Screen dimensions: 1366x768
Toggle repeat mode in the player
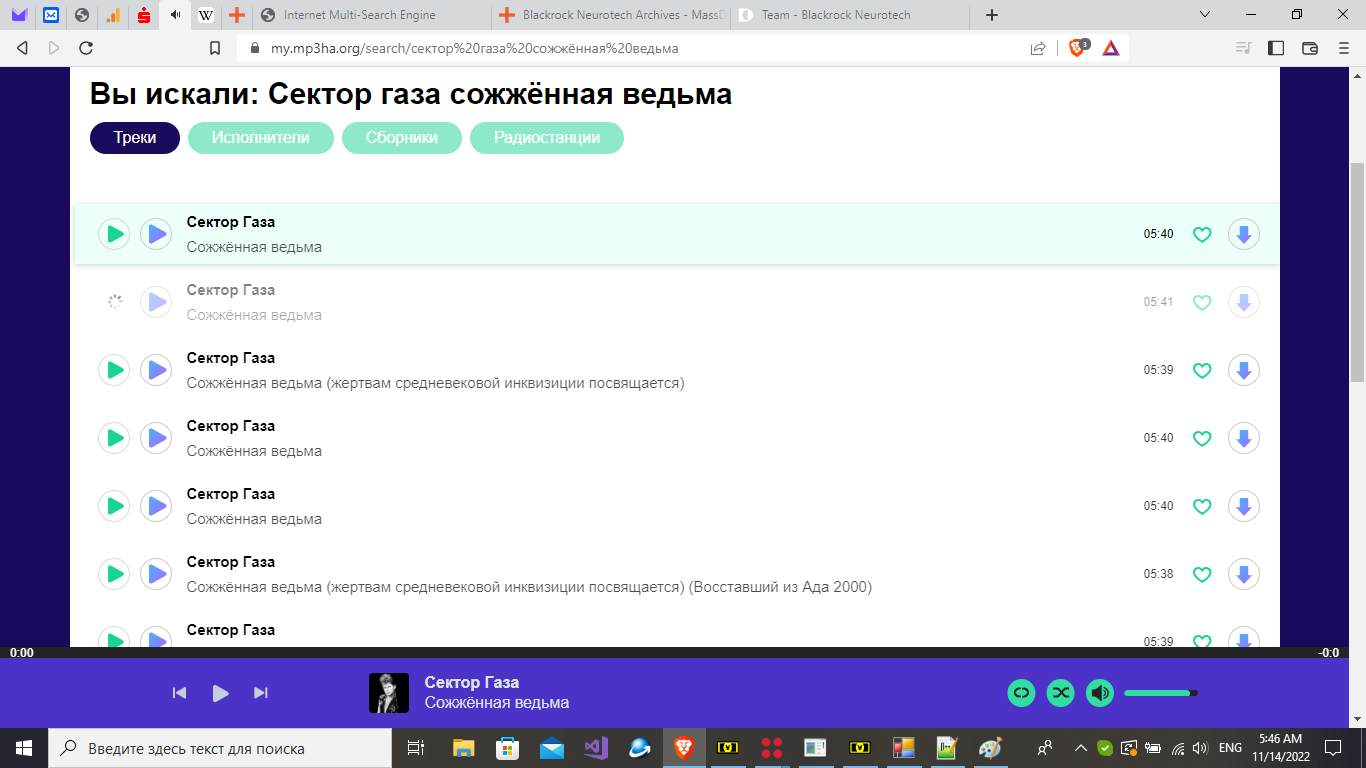(x=1021, y=693)
